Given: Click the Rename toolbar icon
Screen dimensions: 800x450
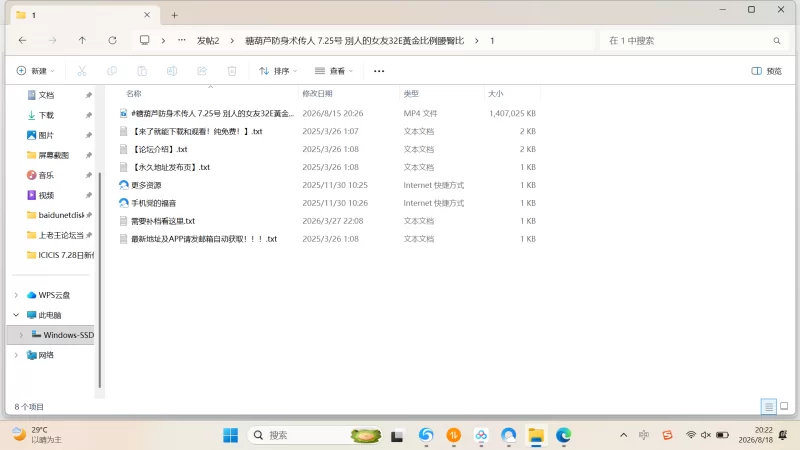Looking at the screenshot, I should tap(172, 71).
